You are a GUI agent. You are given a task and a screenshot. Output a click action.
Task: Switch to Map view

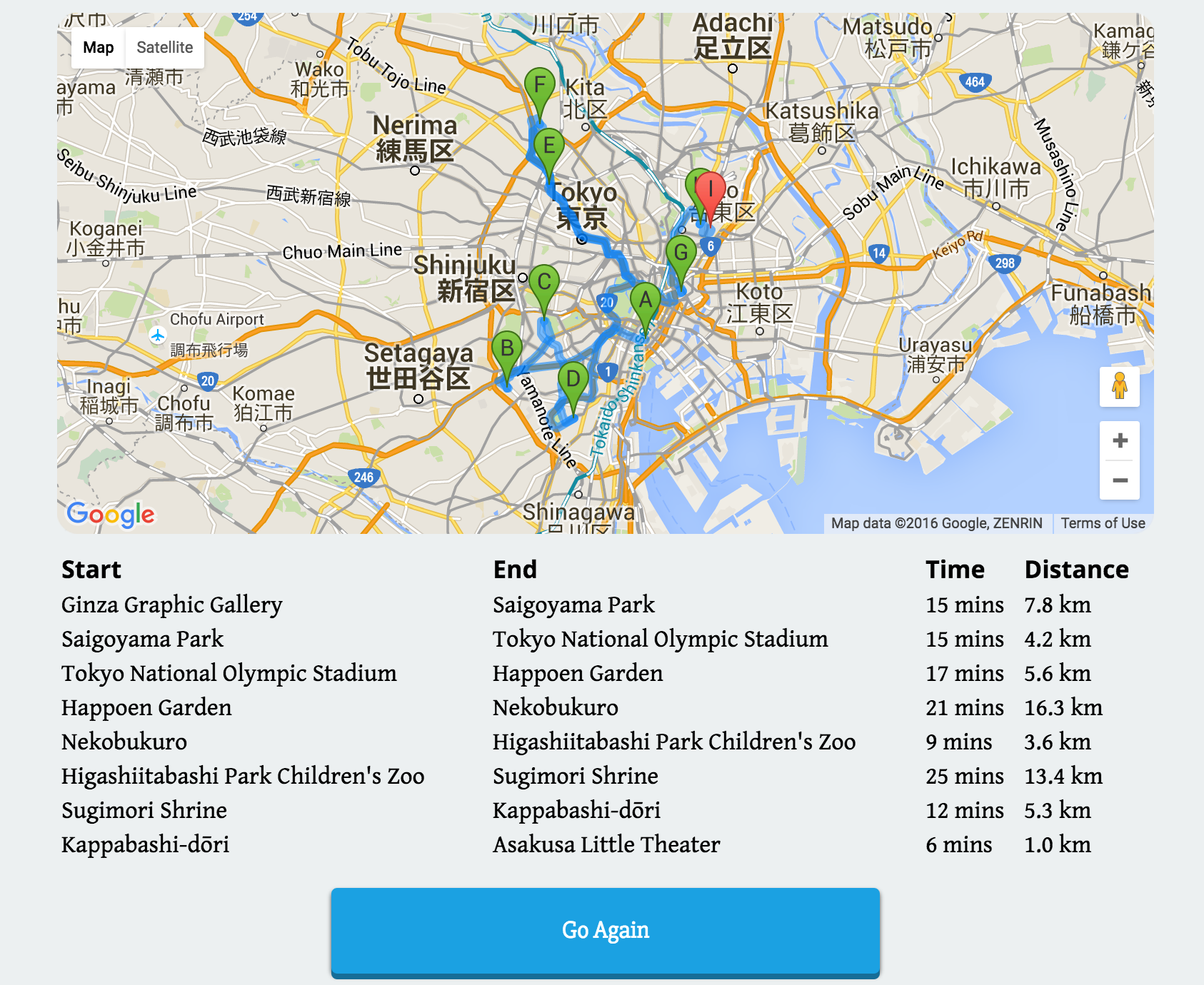pos(99,48)
